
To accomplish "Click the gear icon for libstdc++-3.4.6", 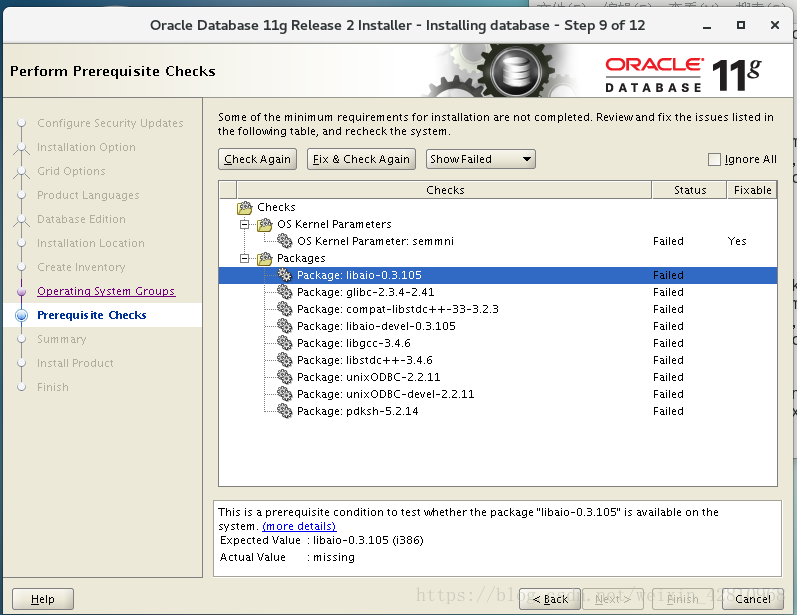I will (x=285, y=360).
